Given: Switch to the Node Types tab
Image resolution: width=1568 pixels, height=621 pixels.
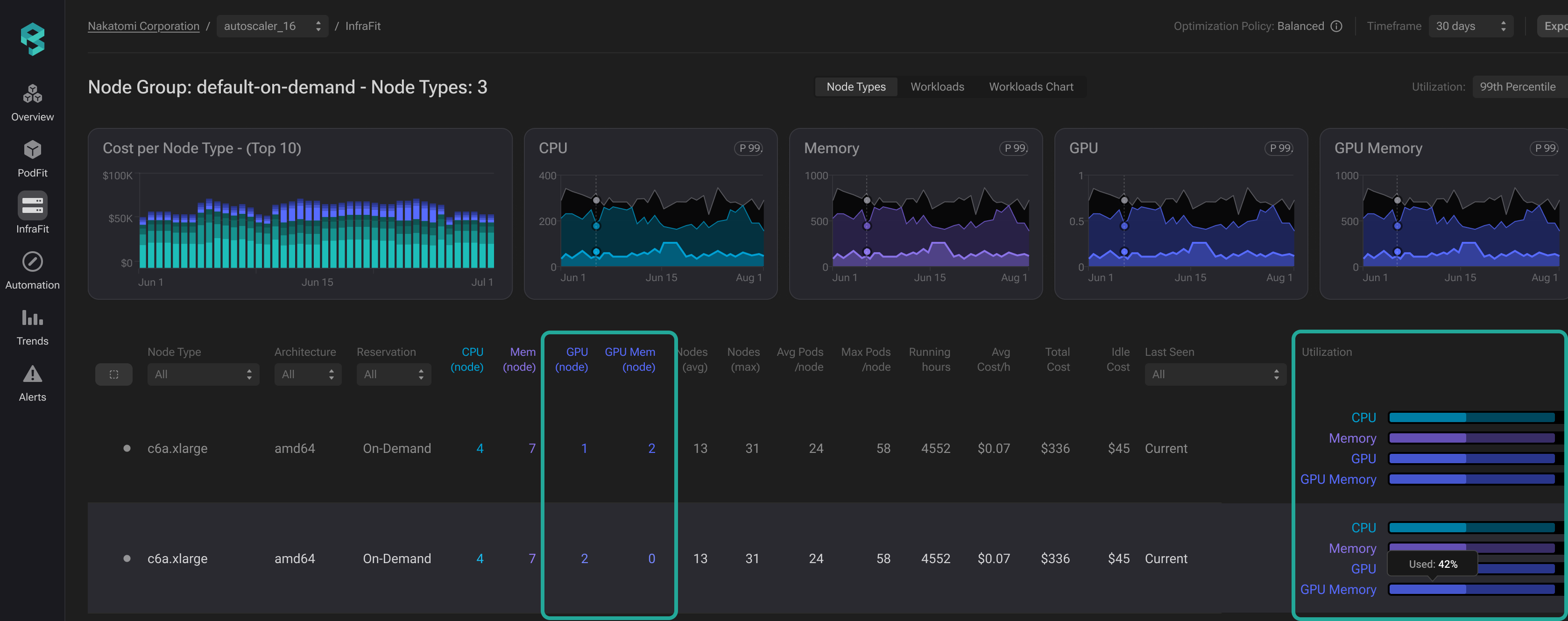Looking at the screenshot, I should pos(856,87).
